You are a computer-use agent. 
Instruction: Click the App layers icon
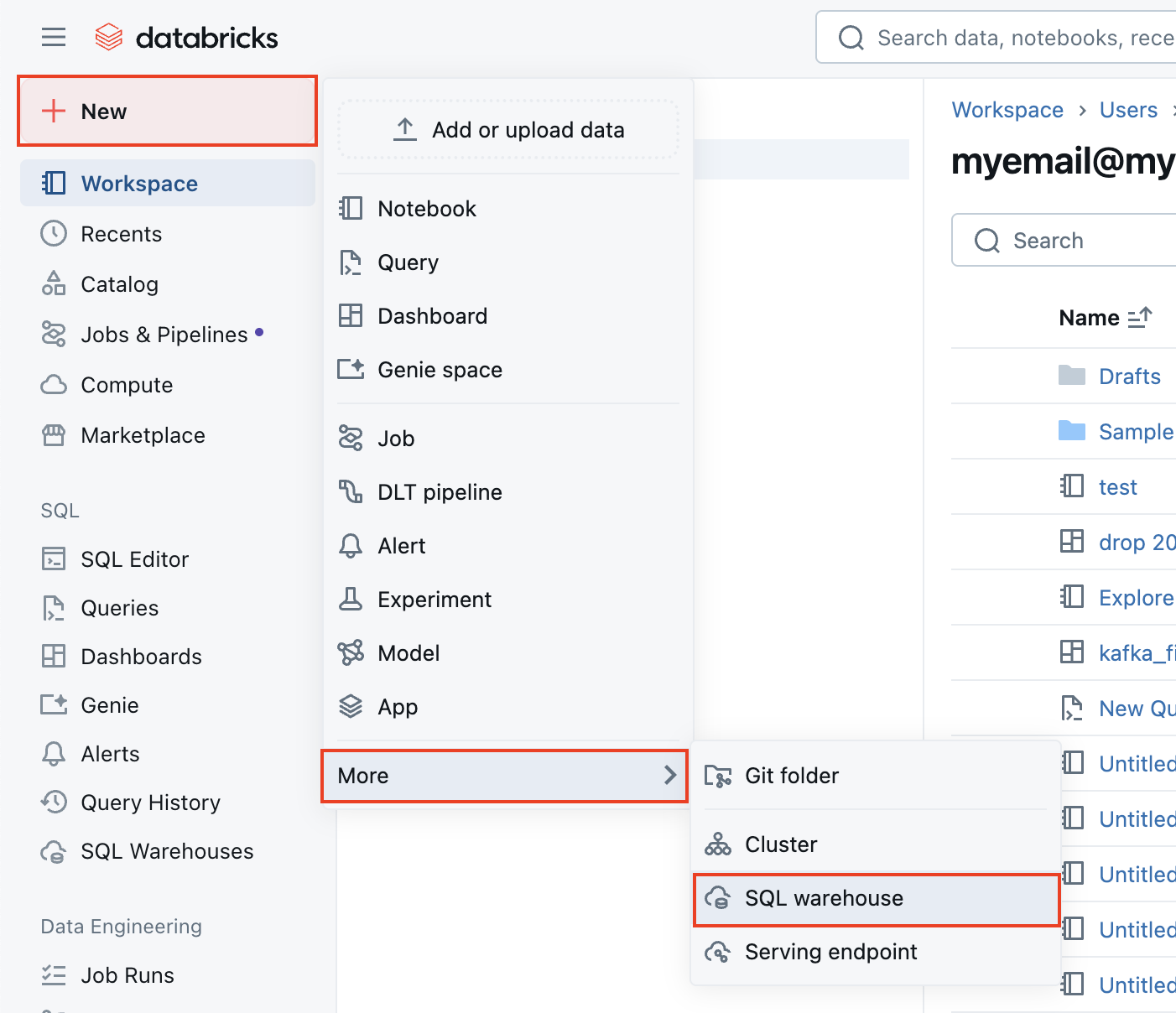pyautogui.click(x=351, y=706)
